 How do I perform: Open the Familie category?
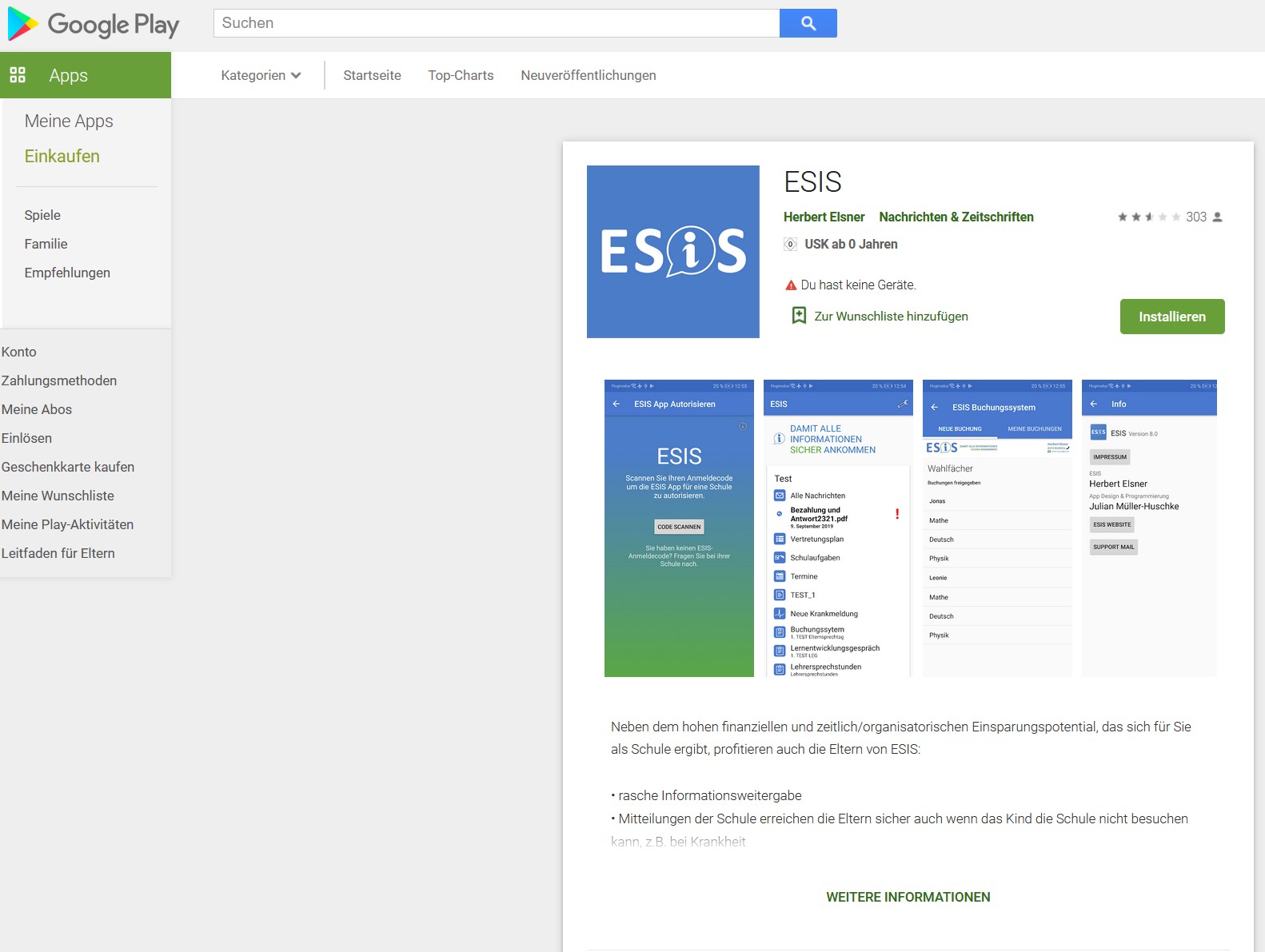46,244
